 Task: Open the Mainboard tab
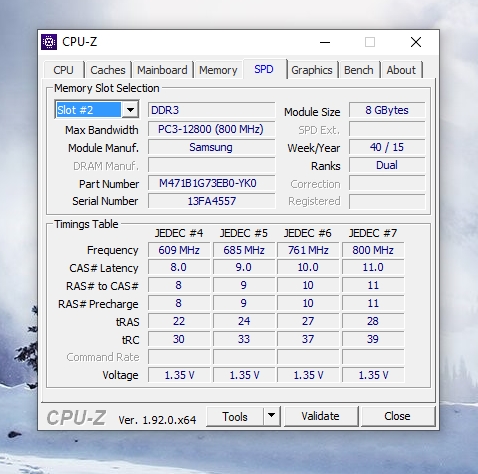[162, 70]
